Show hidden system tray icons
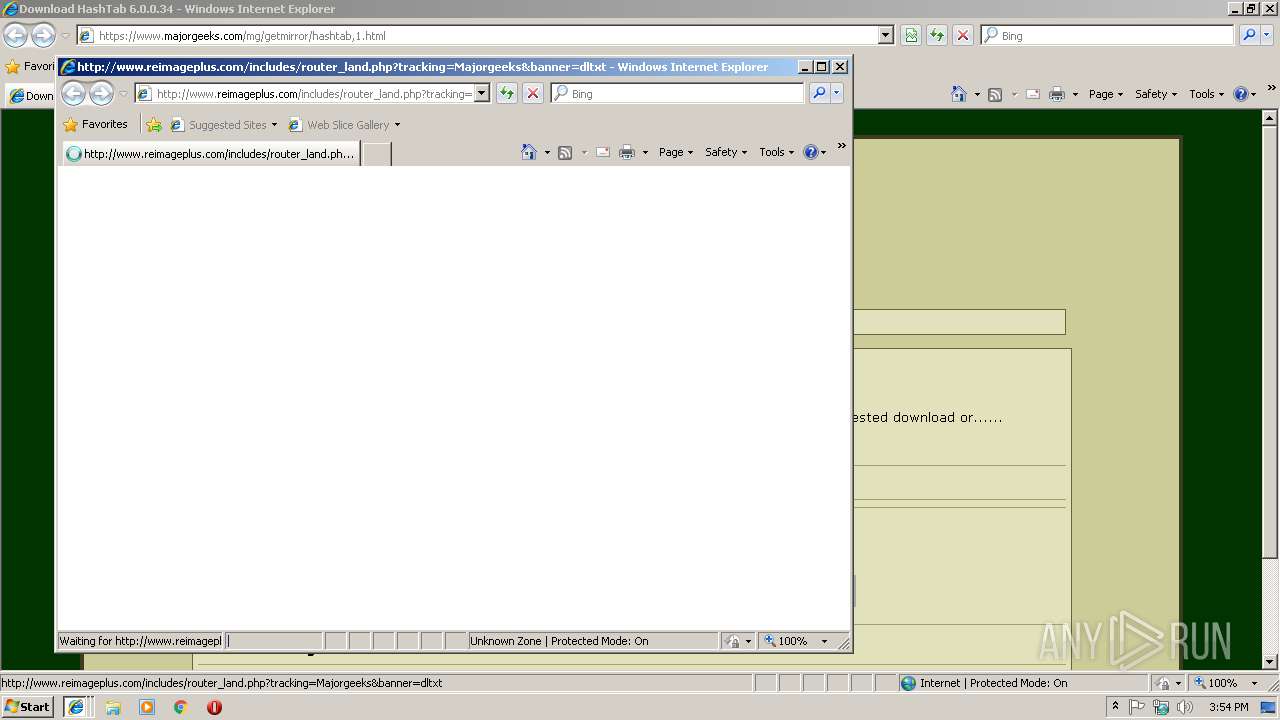Screen dimensions: 1280x720 pyautogui.click(x=1115, y=707)
